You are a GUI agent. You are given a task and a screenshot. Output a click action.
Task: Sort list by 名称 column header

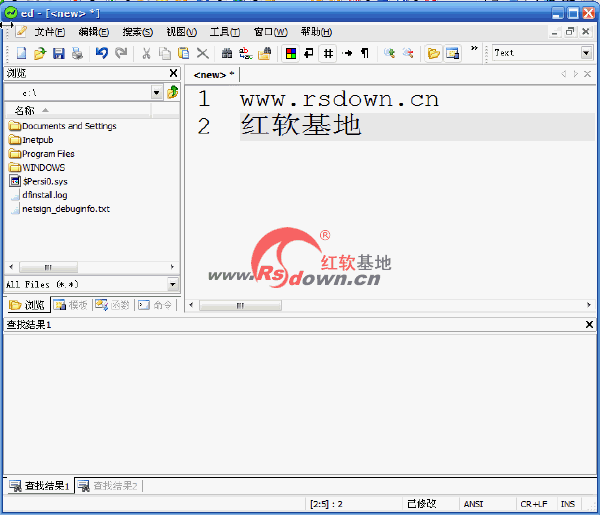(x=78, y=111)
